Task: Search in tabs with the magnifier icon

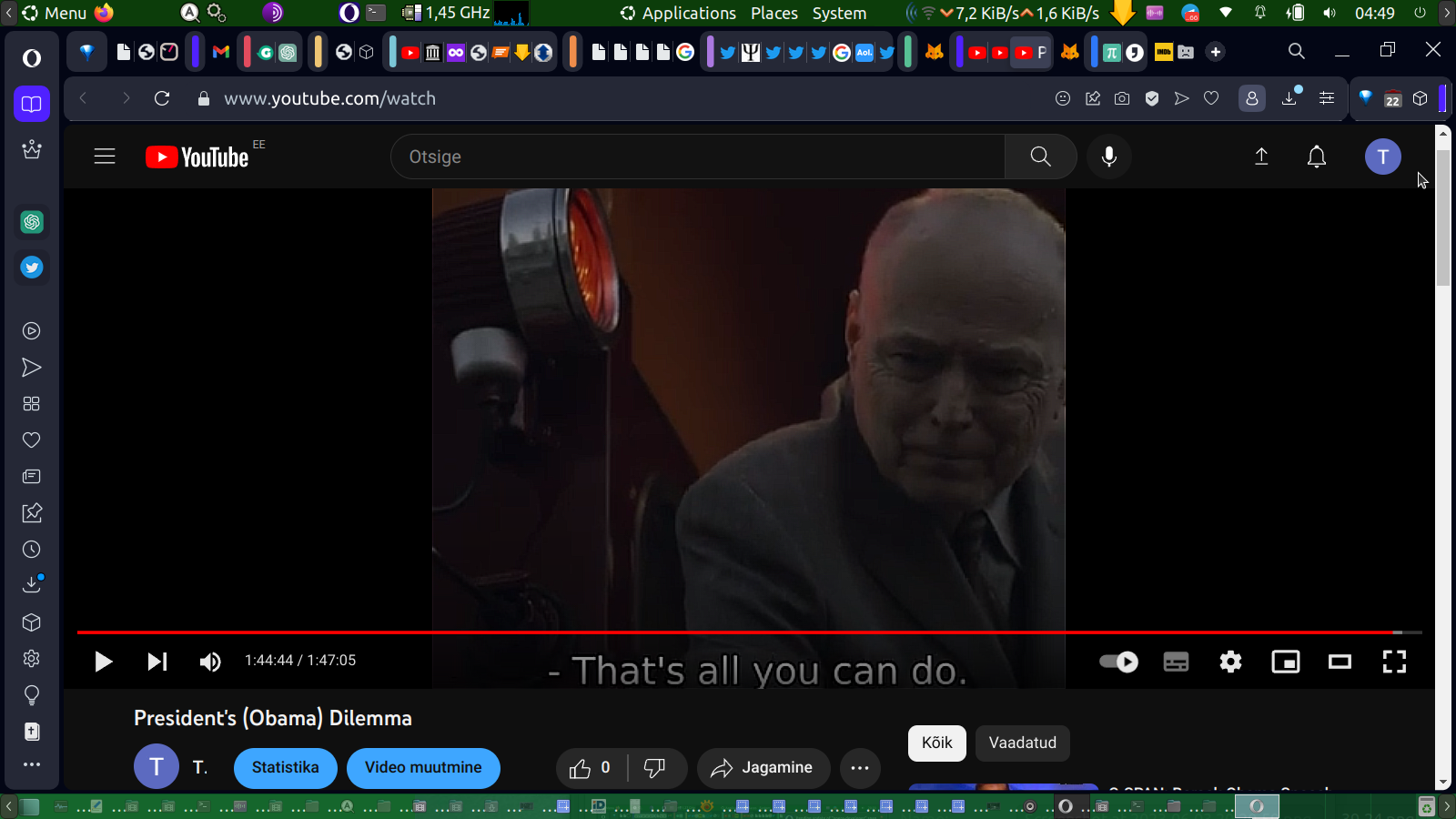Action: [x=1297, y=52]
